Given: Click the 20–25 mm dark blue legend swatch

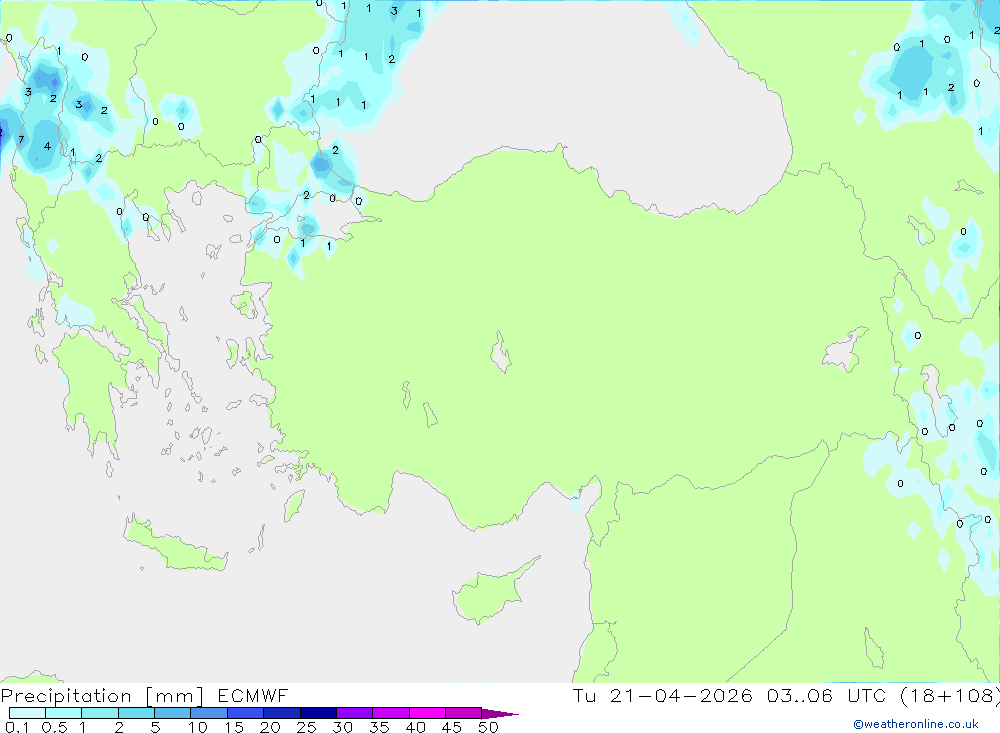Looking at the screenshot, I should [x=282, y=713].
